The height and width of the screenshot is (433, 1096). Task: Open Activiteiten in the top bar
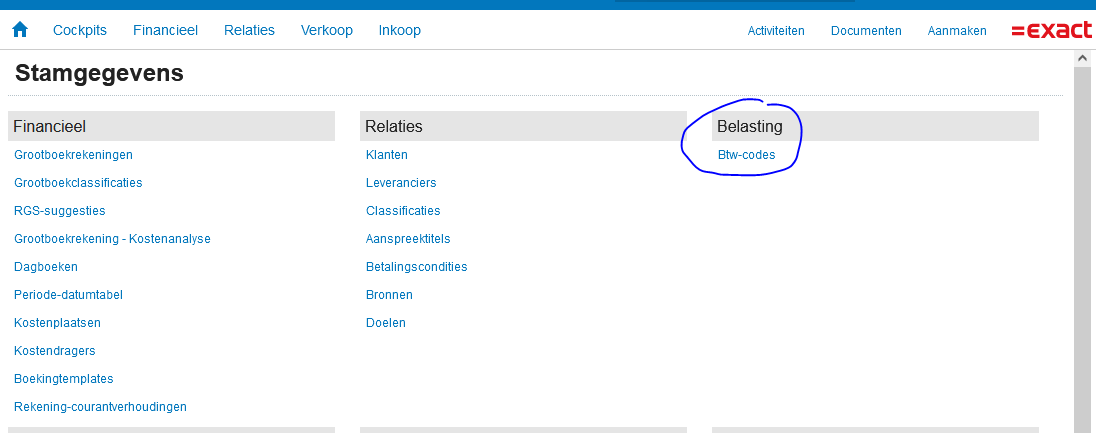pos(776,31)
